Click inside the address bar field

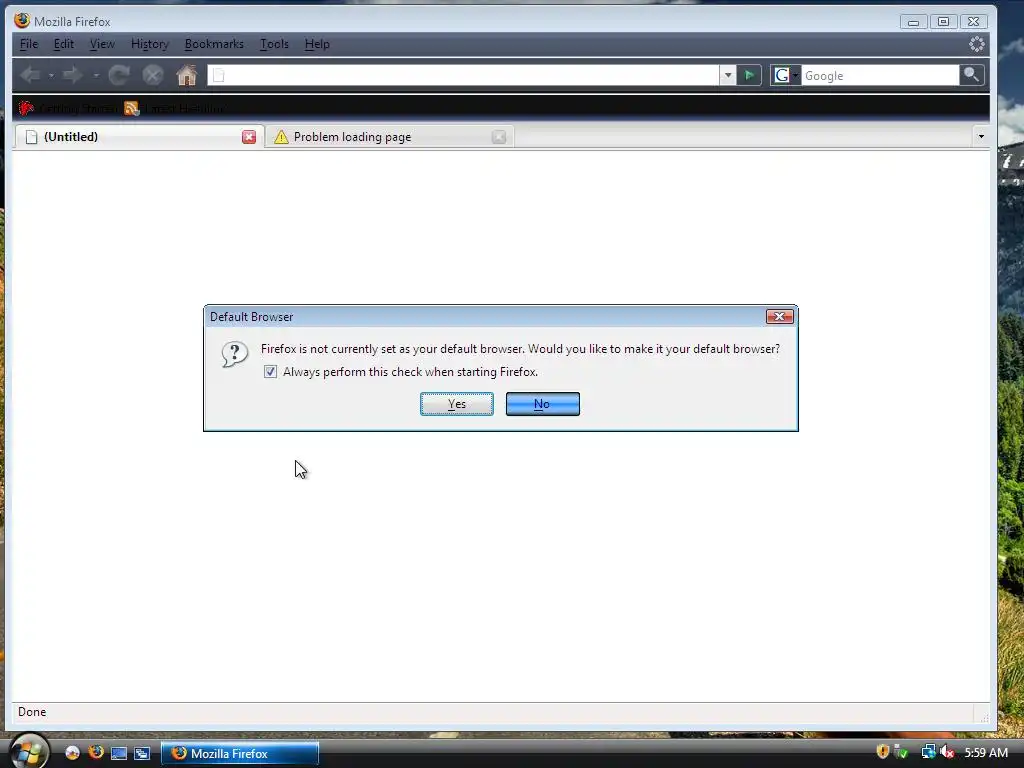(464, 75)
